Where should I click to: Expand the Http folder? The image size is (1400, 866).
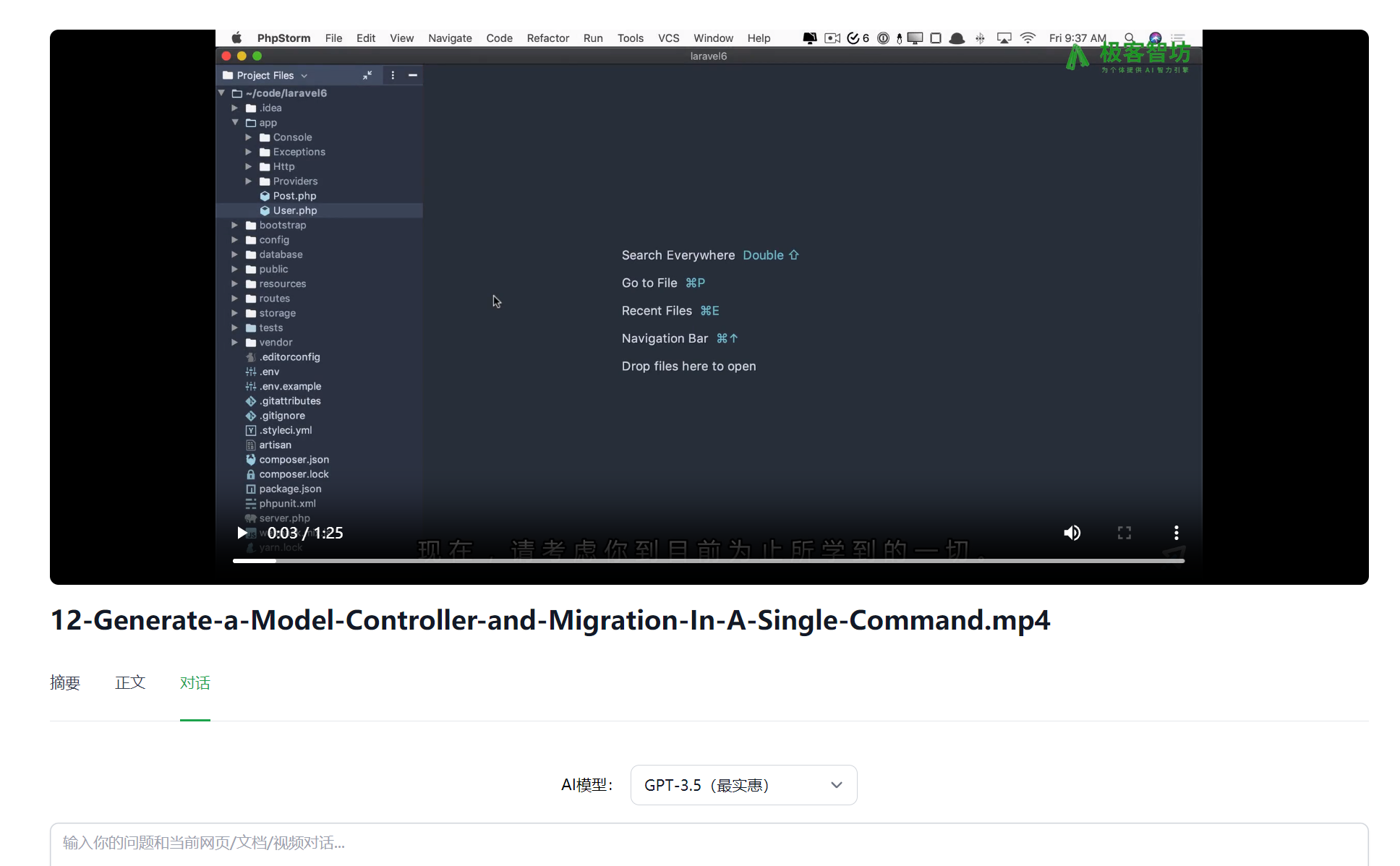249,166
